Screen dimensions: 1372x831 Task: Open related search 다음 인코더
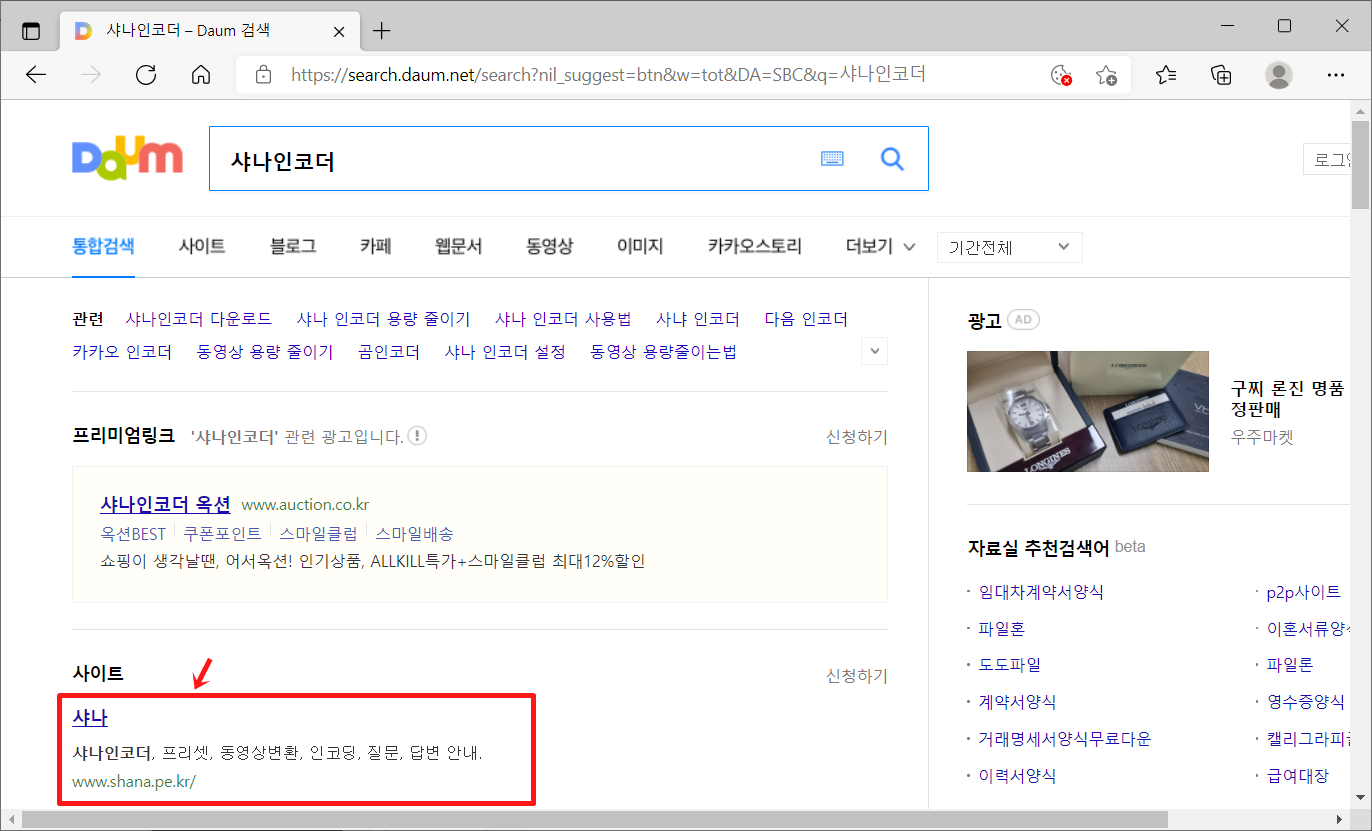[x=806, y=319]
